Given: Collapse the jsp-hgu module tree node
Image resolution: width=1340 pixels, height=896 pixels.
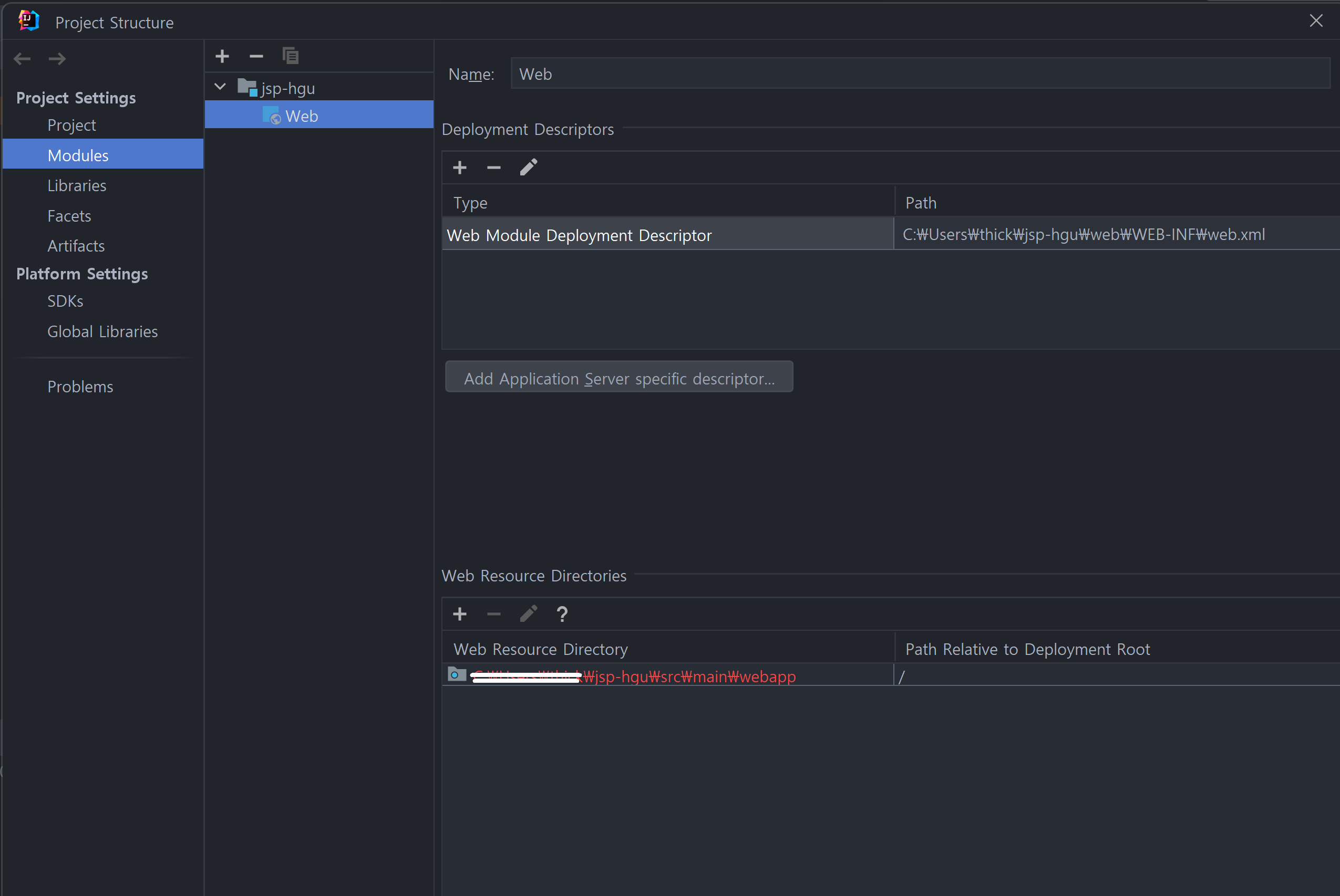Looking at the screenshot, I should pos(220,87).
